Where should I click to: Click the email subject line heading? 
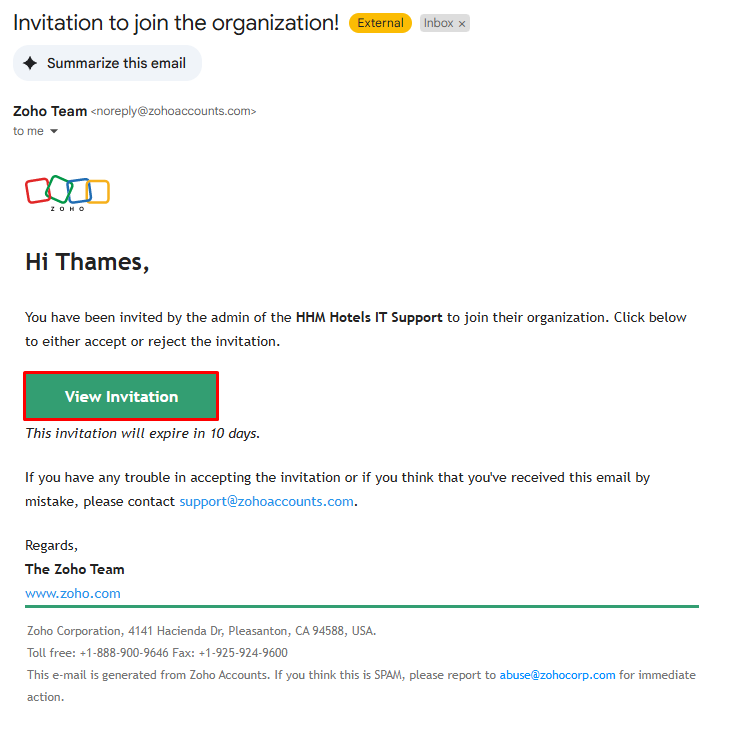coord(176,23)
